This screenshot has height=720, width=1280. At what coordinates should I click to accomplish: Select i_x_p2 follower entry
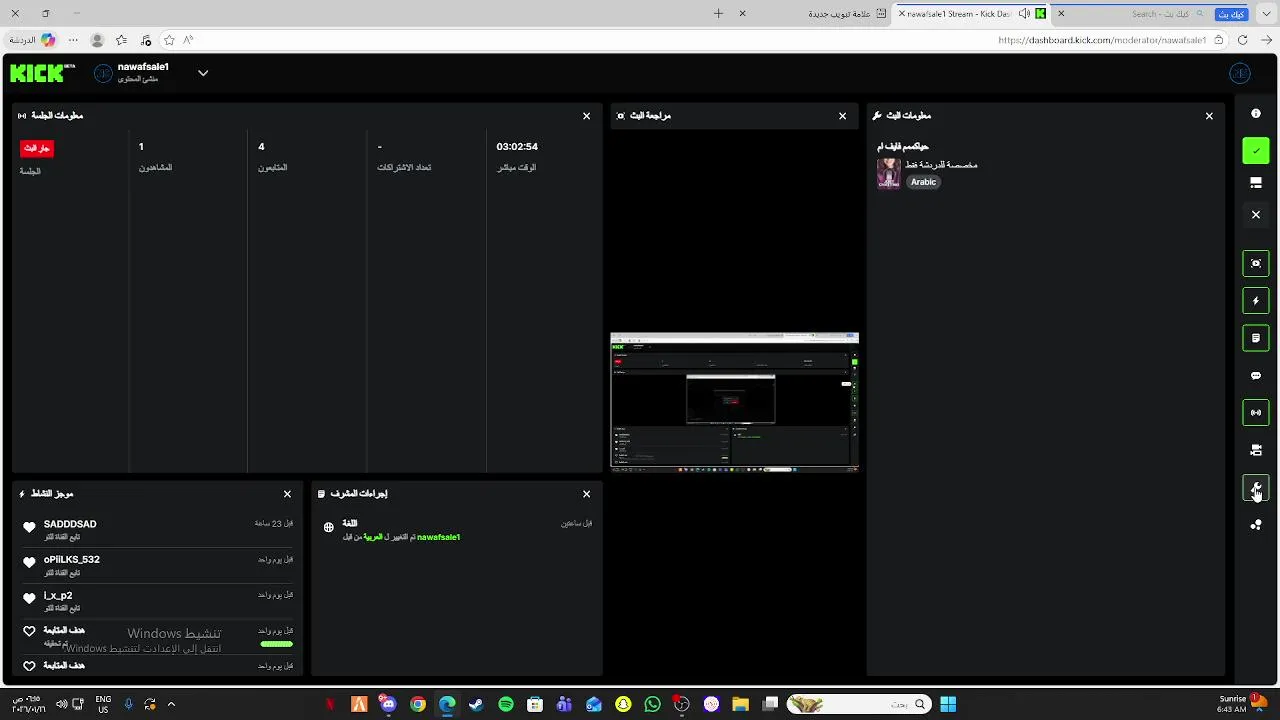(x=157, y=601)
